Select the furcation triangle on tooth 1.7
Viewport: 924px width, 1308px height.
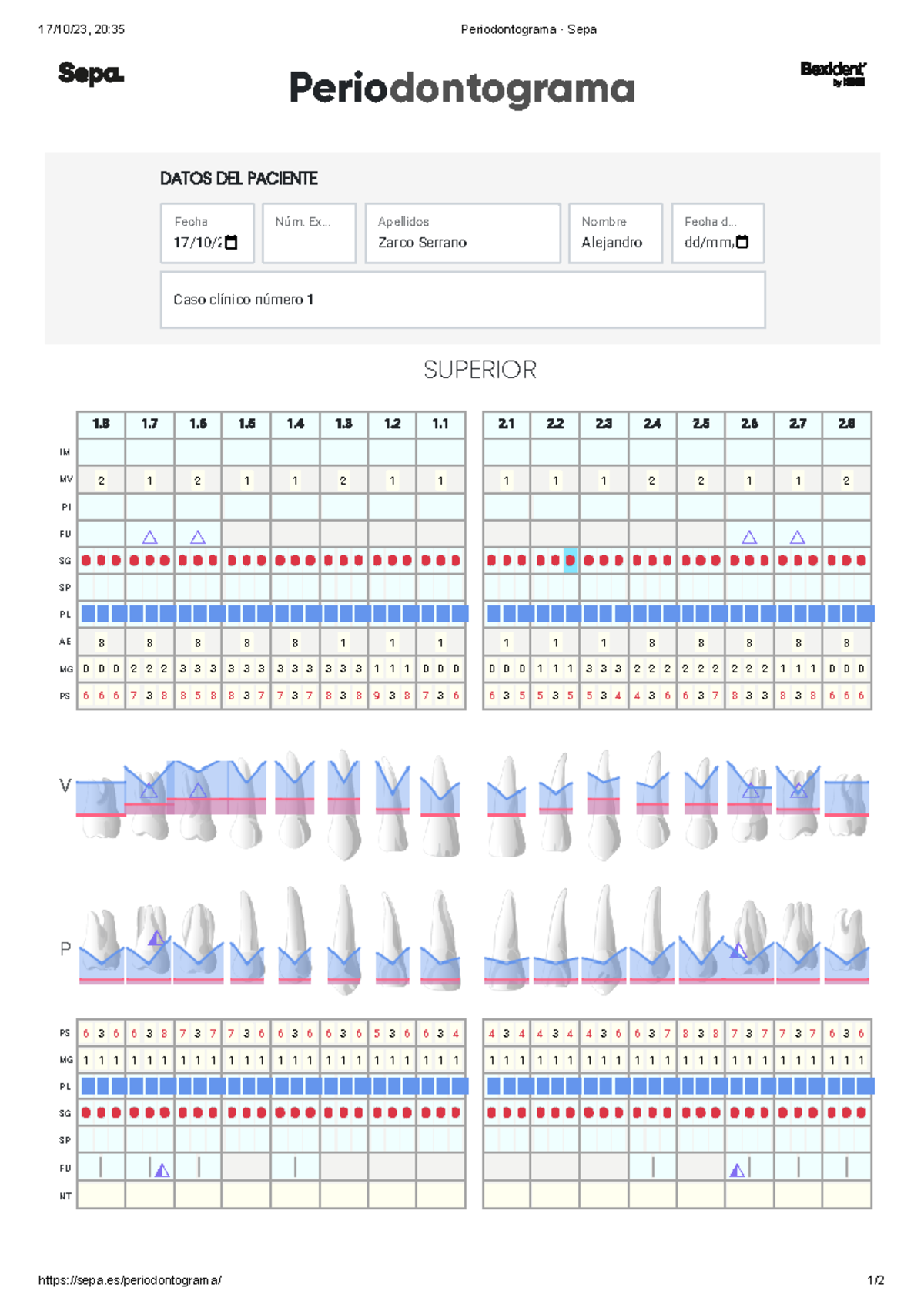pos(149,537)
